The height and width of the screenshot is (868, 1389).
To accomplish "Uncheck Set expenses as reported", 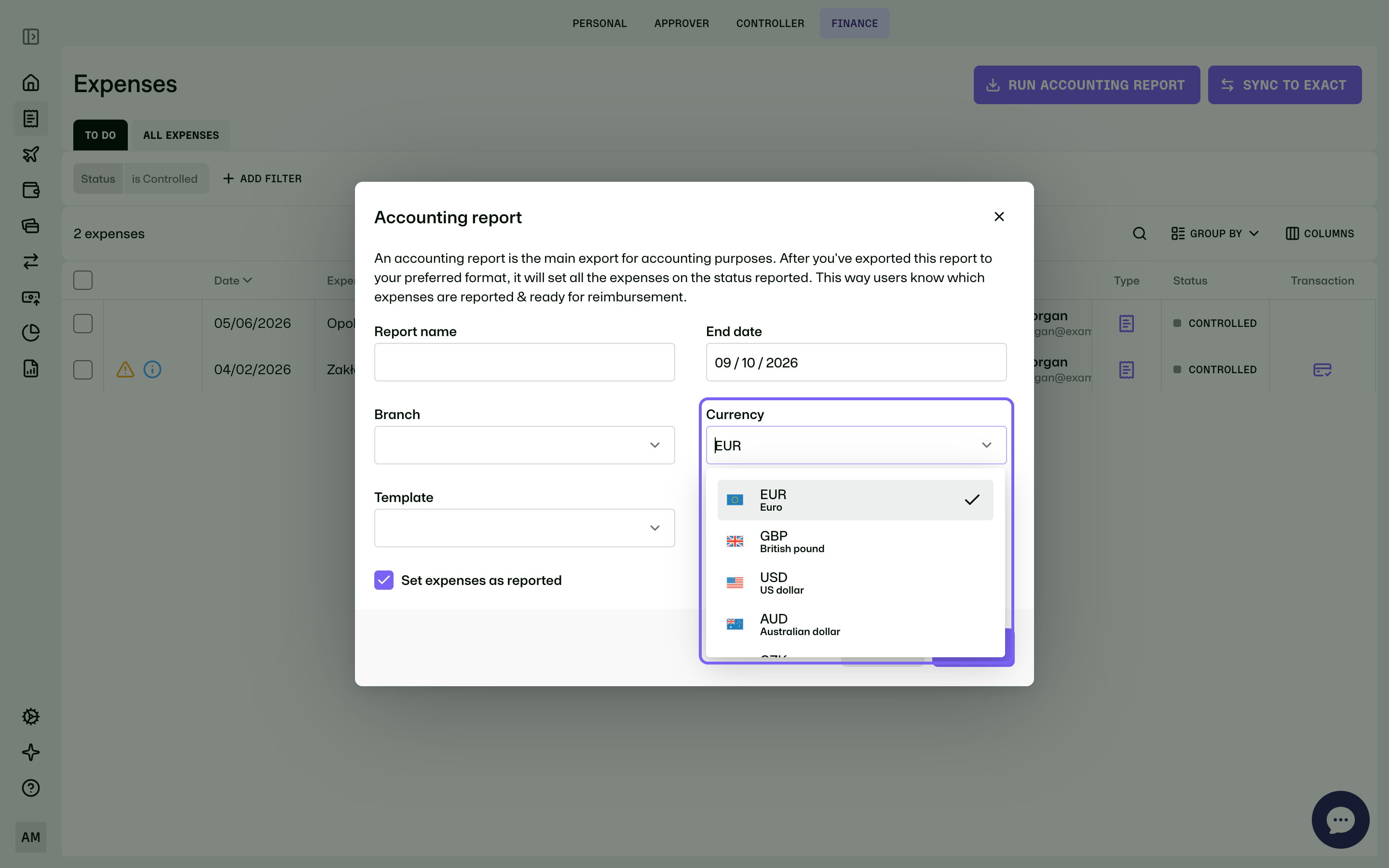I will (384, 581).
